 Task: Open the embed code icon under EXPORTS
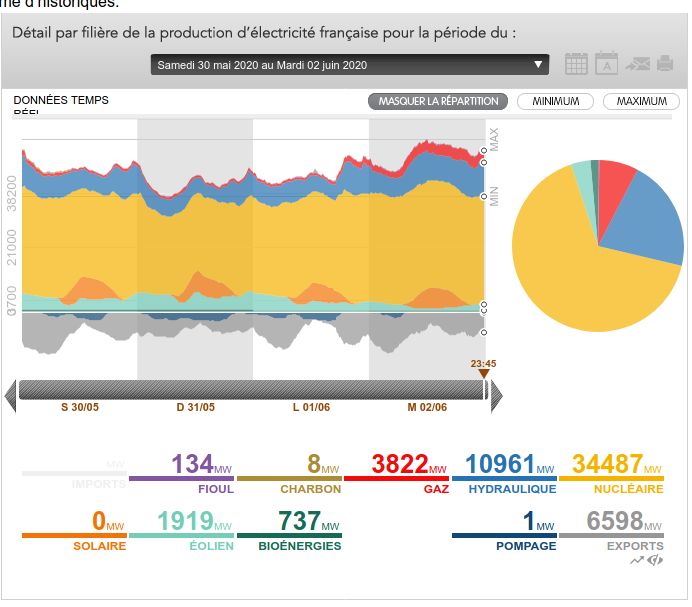pyautogui.click(x=656, y=560)
